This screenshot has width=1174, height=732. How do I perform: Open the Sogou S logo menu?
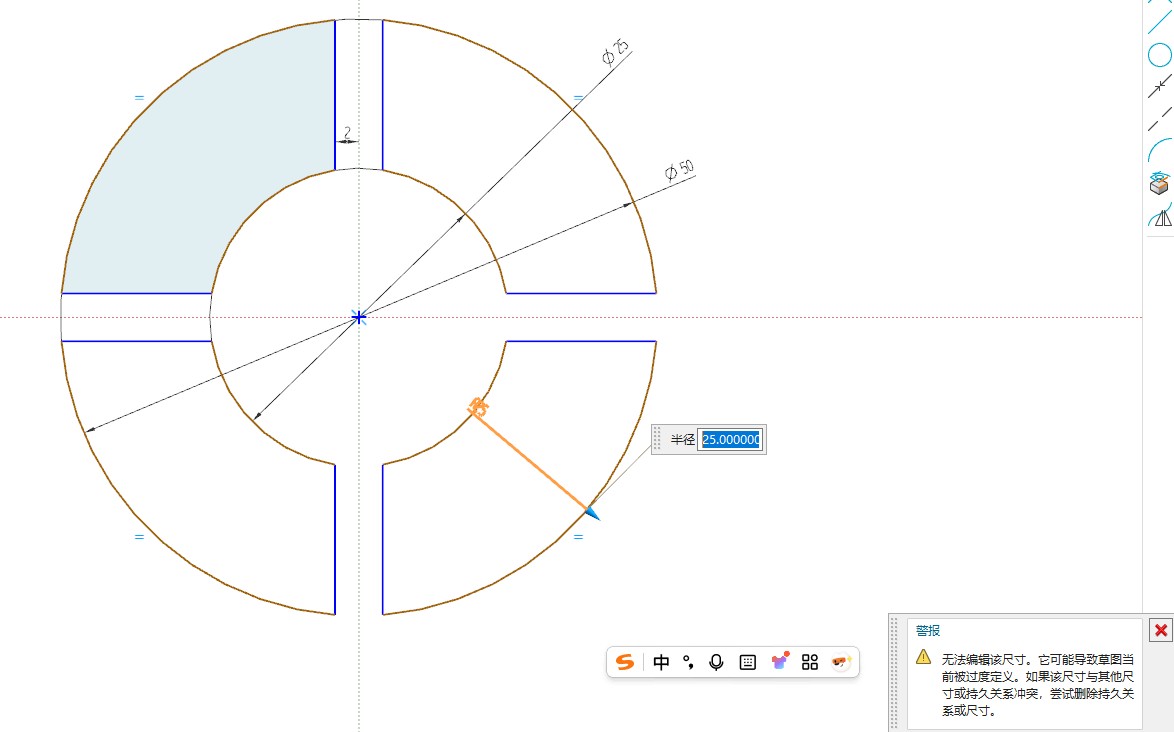[x=625, y=662]
